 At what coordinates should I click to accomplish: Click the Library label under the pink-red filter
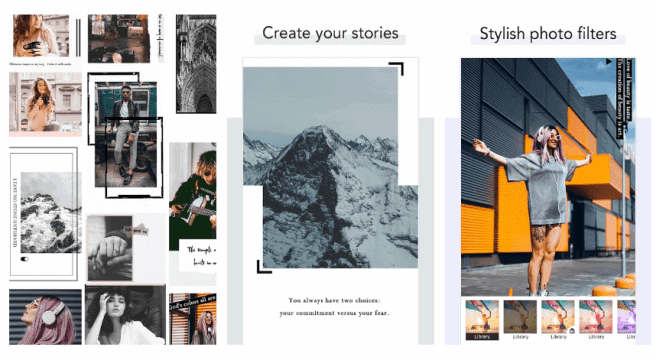point(596,337)
